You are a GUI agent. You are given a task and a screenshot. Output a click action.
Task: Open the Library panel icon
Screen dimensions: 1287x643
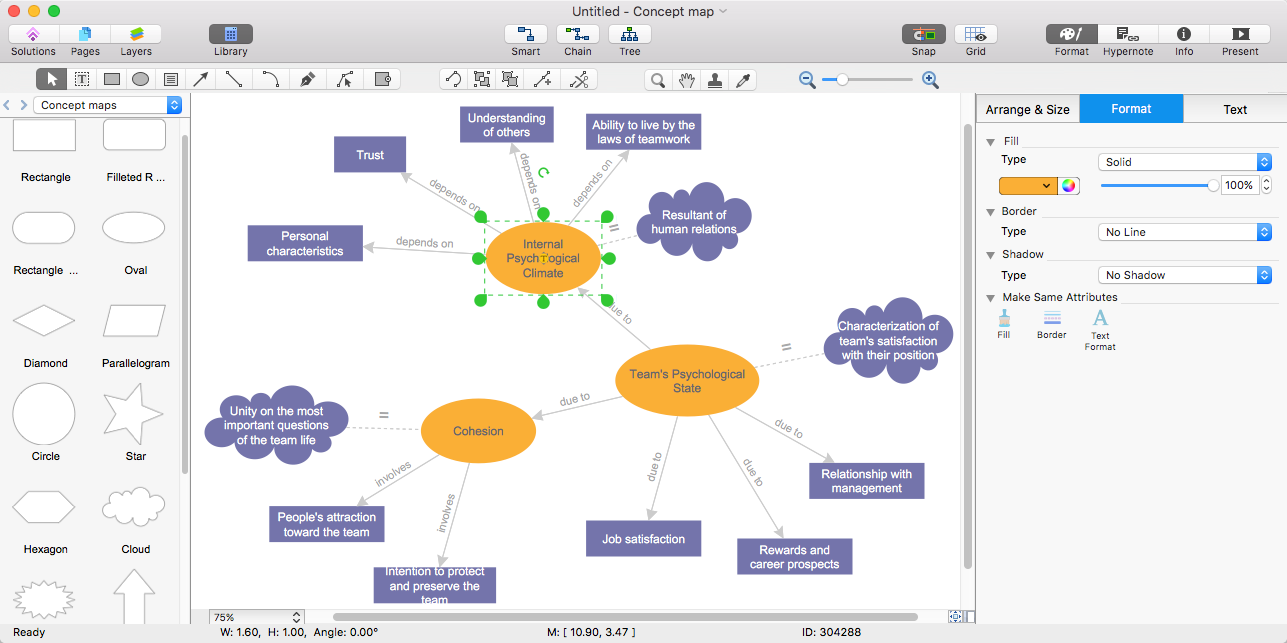tap(231, 34)
